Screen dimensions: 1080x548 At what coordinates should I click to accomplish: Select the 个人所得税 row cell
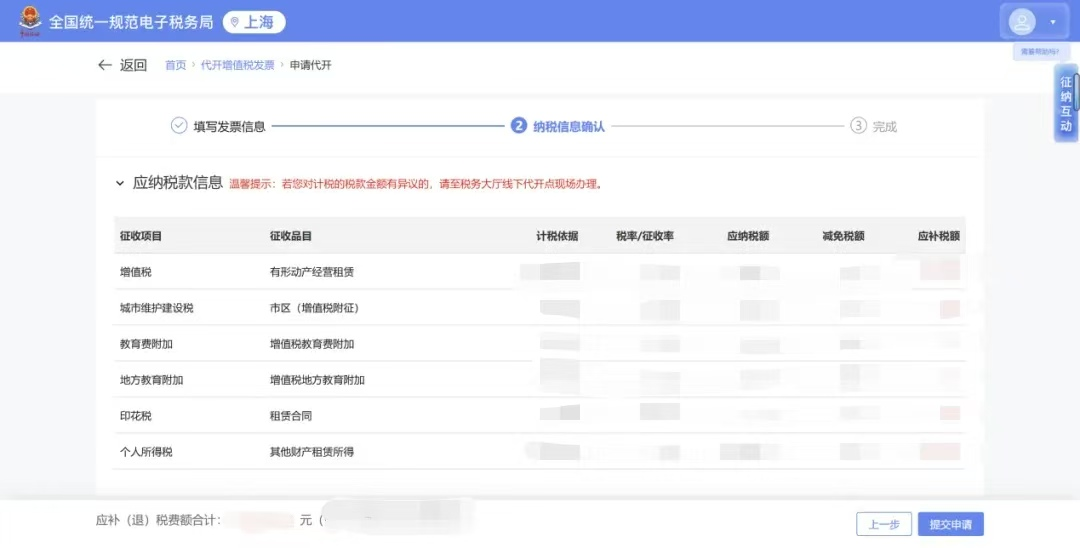pos(146,452)
